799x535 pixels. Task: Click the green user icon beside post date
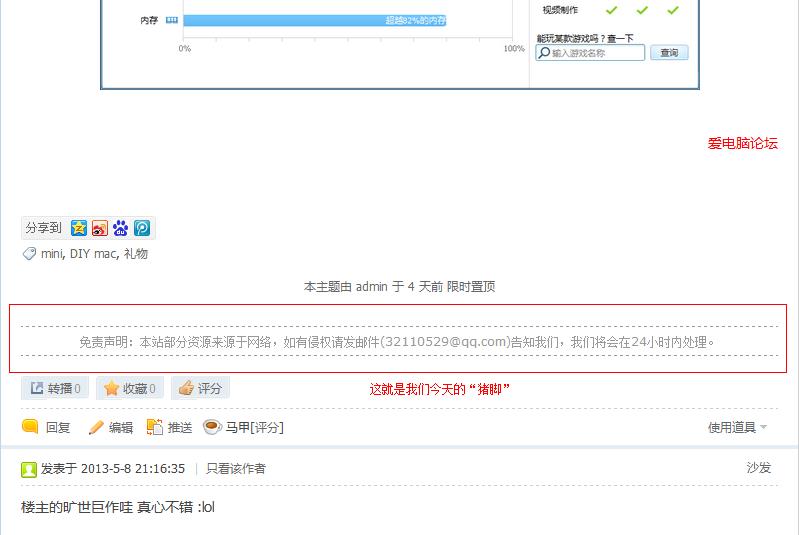point(29,469)
